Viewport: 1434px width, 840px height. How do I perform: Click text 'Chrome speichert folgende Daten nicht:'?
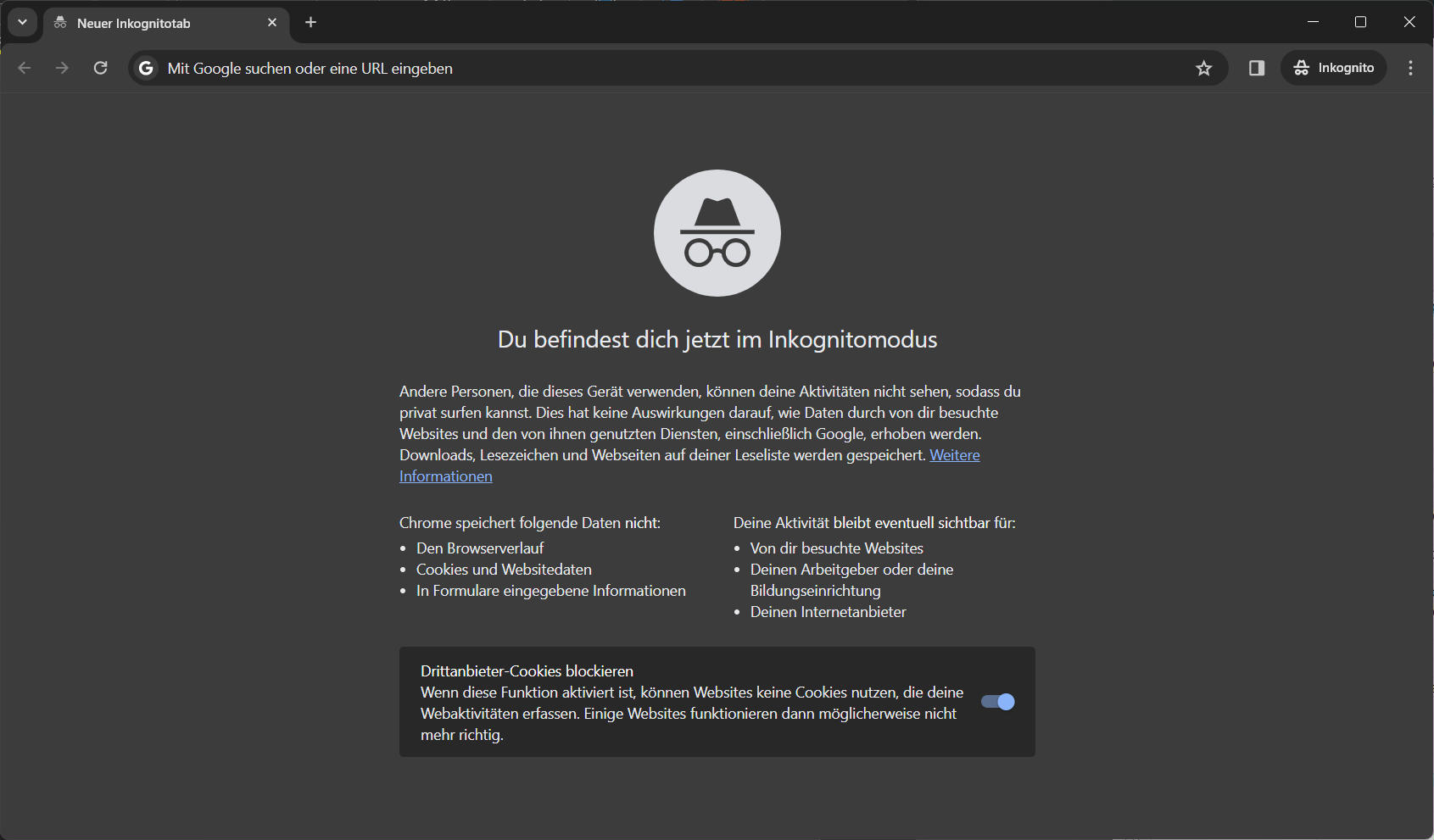coord(530,523)
